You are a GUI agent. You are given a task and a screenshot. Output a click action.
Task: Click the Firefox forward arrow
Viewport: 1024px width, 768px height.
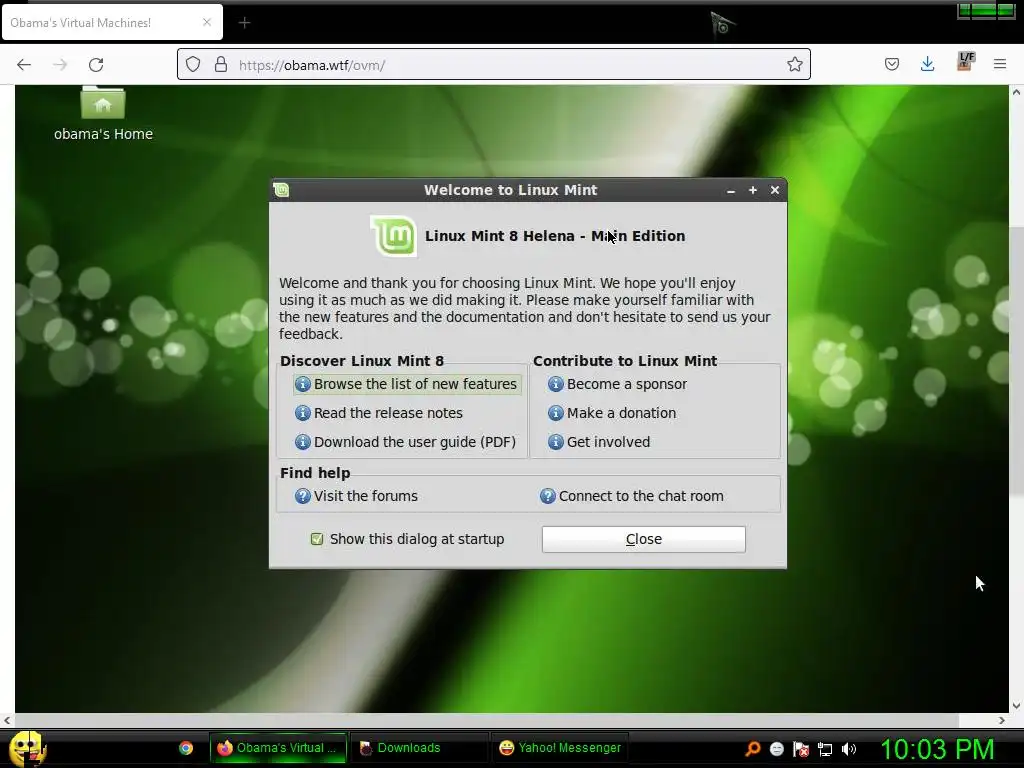60,65
